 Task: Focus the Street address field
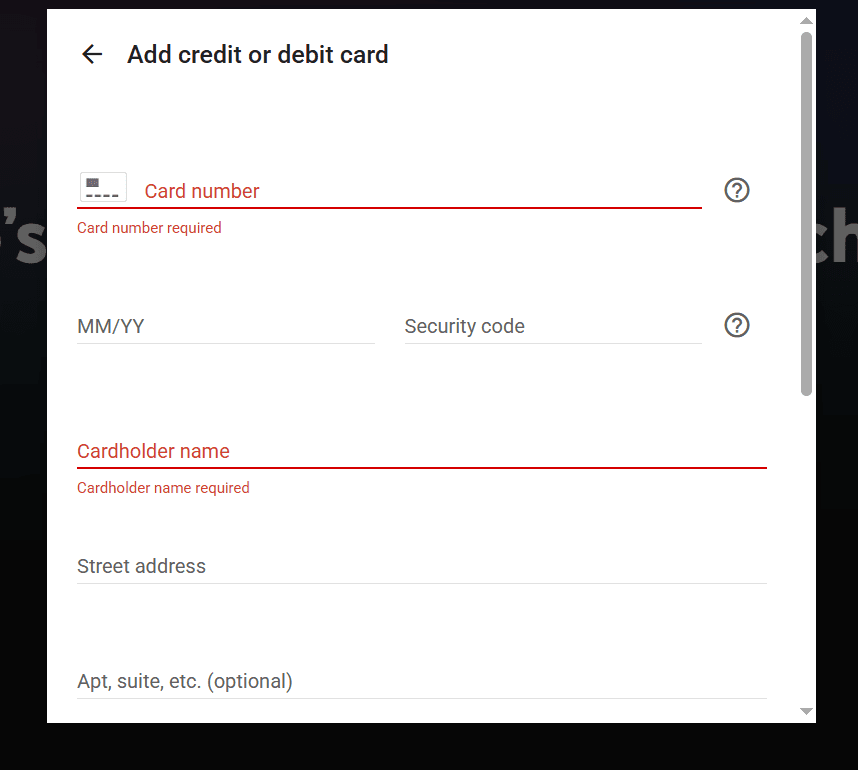[x=421, y=566]
